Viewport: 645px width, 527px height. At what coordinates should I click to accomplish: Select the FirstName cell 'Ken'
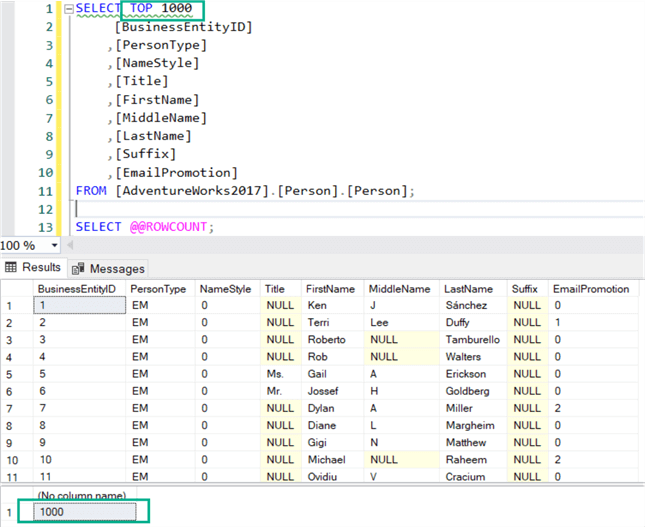pos(333,305)
